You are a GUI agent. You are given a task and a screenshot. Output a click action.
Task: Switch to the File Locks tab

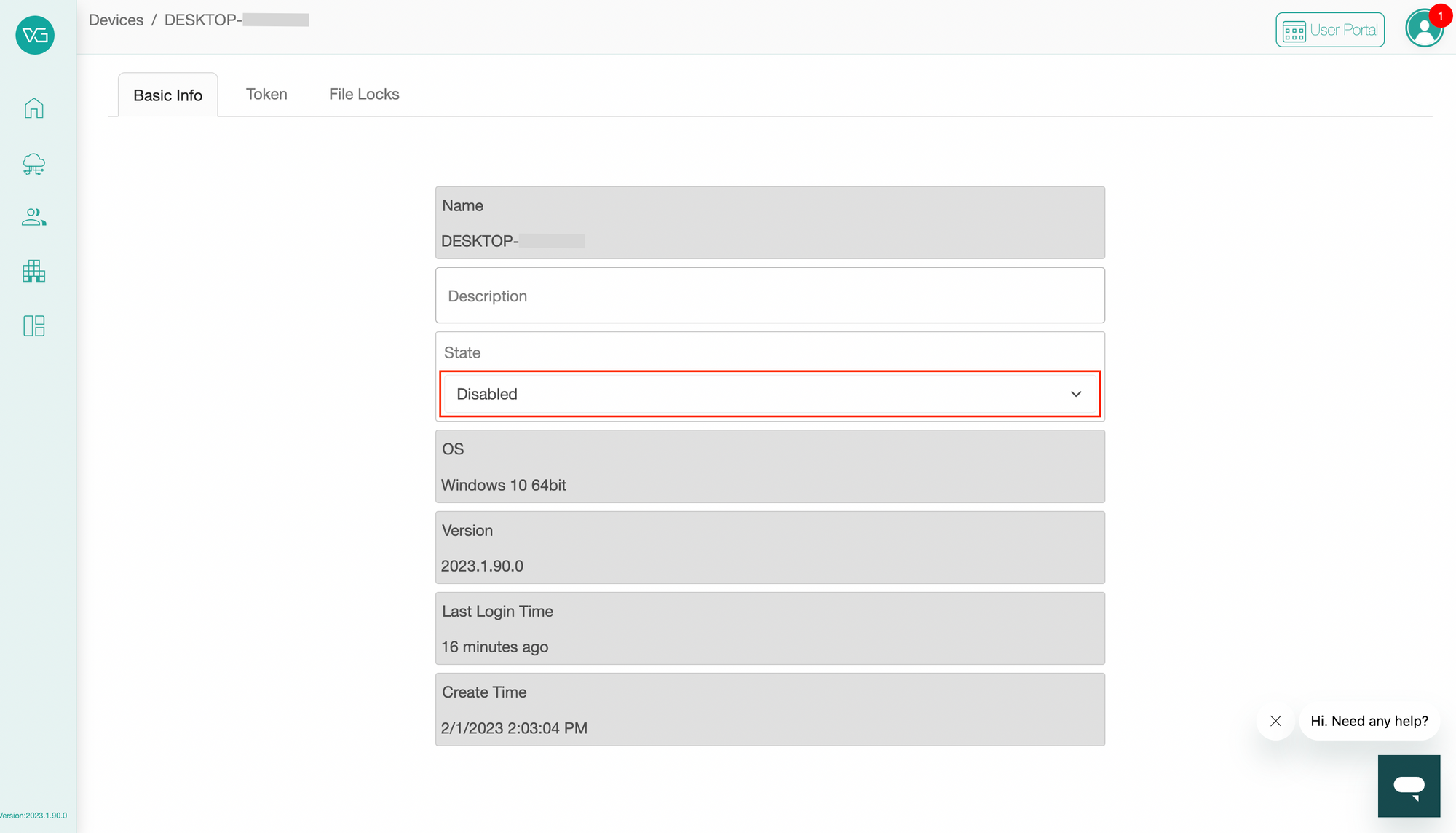(x=364, y=94)
